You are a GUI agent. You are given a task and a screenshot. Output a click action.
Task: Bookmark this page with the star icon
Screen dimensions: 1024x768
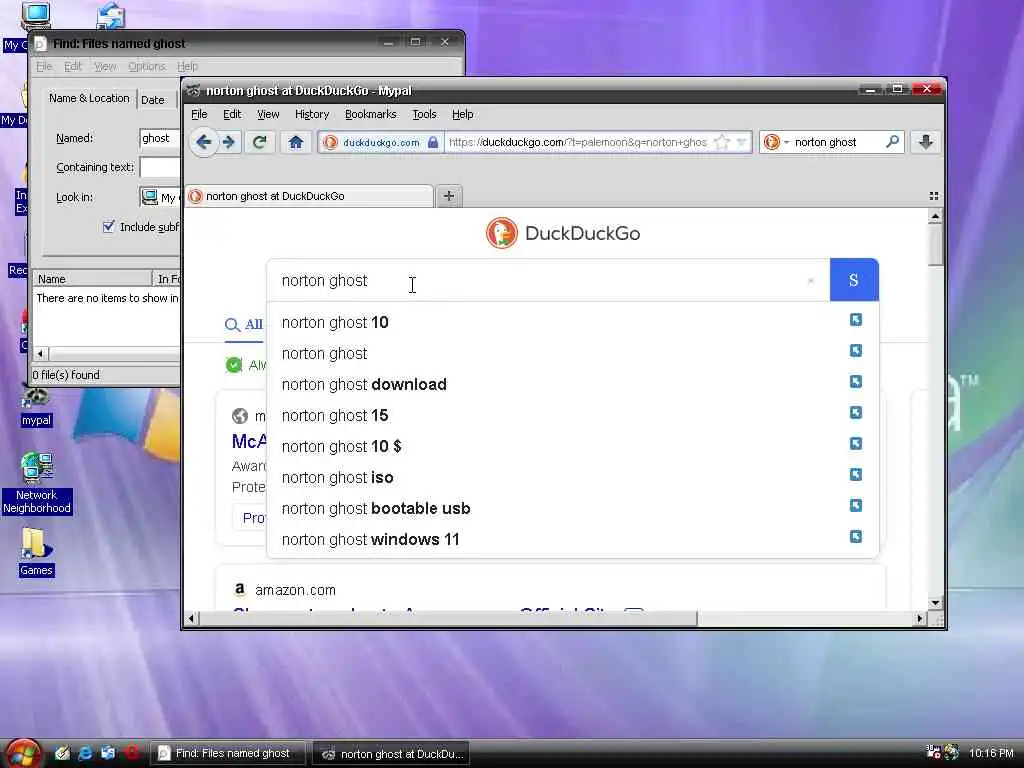point(721,142)
